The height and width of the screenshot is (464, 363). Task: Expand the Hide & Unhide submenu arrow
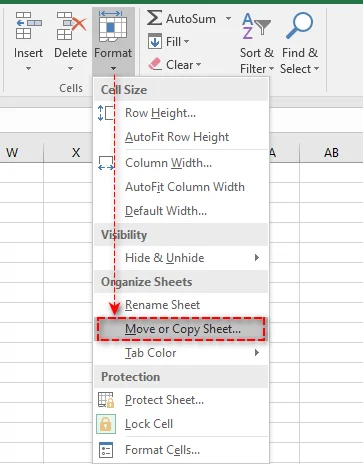[x=257, y=258]
